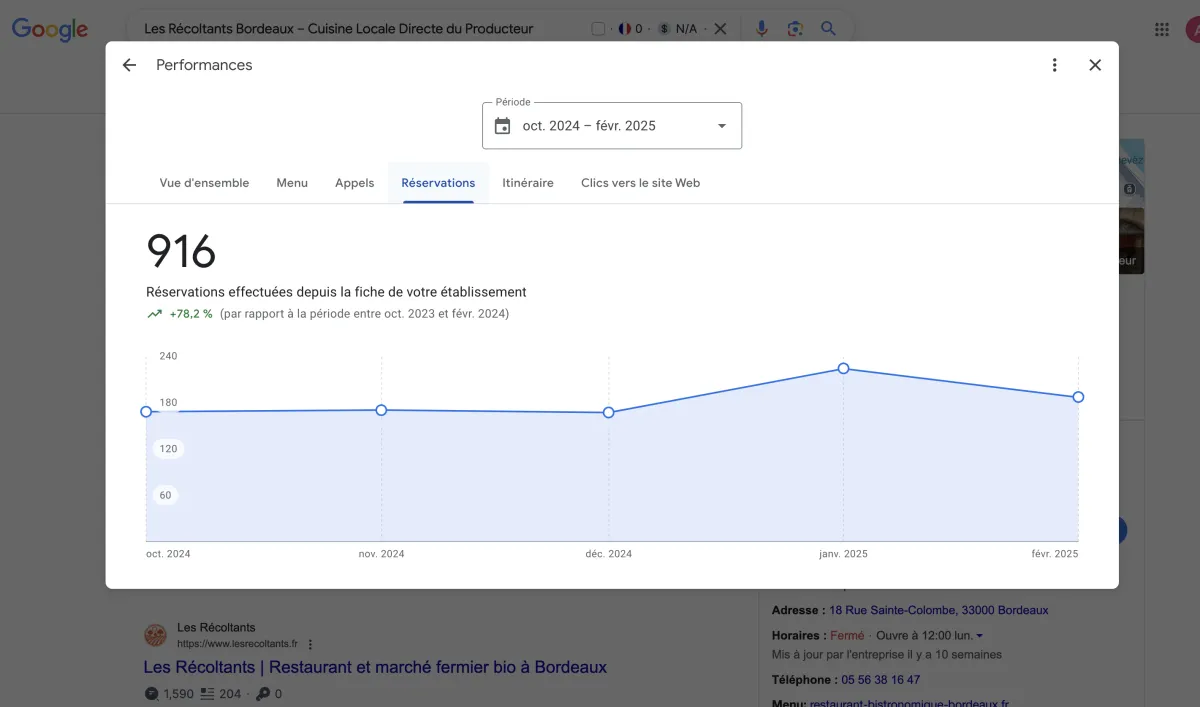
Task: Open the Menu tab
Action: pos(292,183)
